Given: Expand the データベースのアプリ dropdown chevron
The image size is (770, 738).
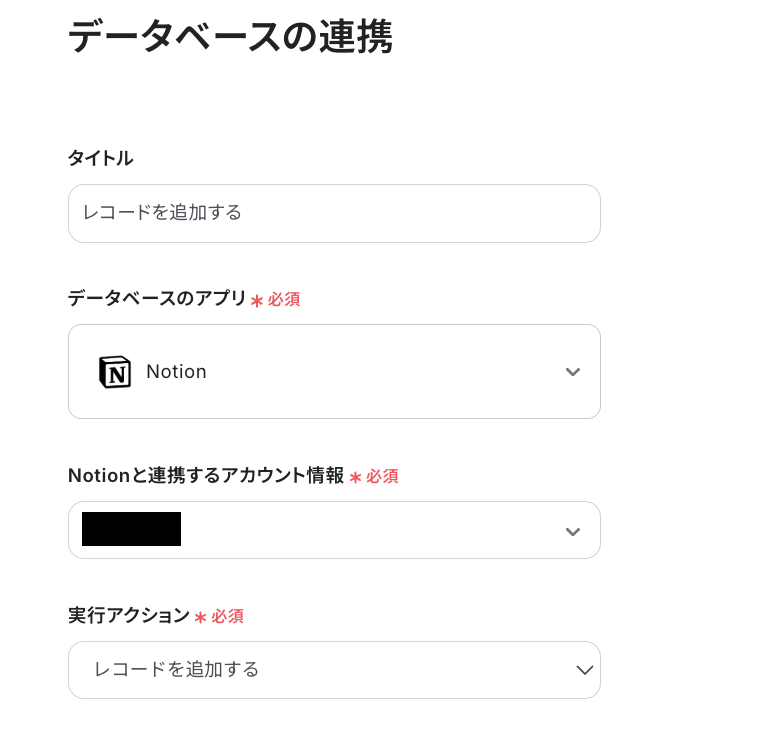Looking at the screenshot, I should click(572, 372).
